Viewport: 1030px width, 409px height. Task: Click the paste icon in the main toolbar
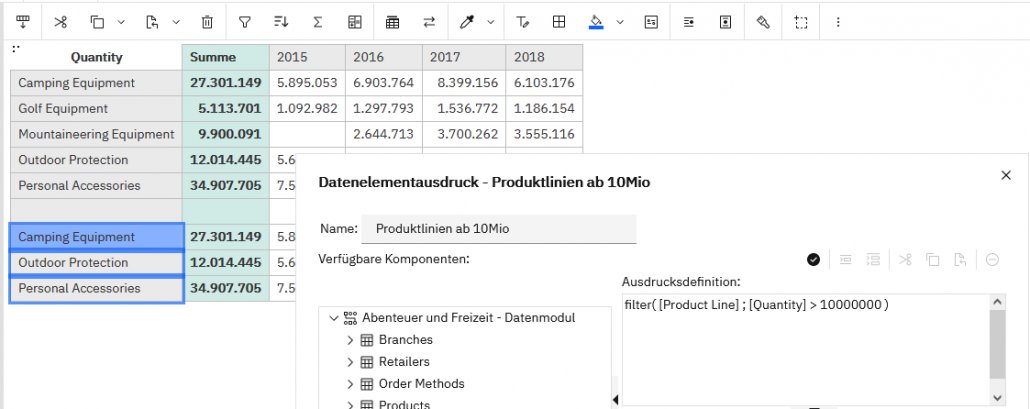coord(152,22)
